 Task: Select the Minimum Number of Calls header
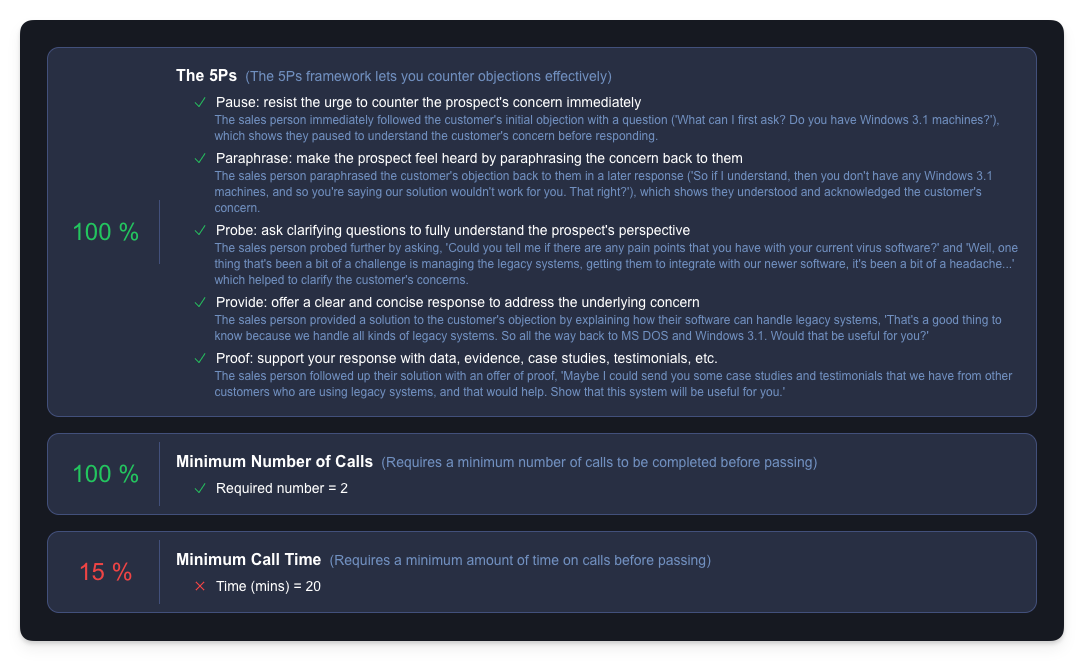(275, 462)
